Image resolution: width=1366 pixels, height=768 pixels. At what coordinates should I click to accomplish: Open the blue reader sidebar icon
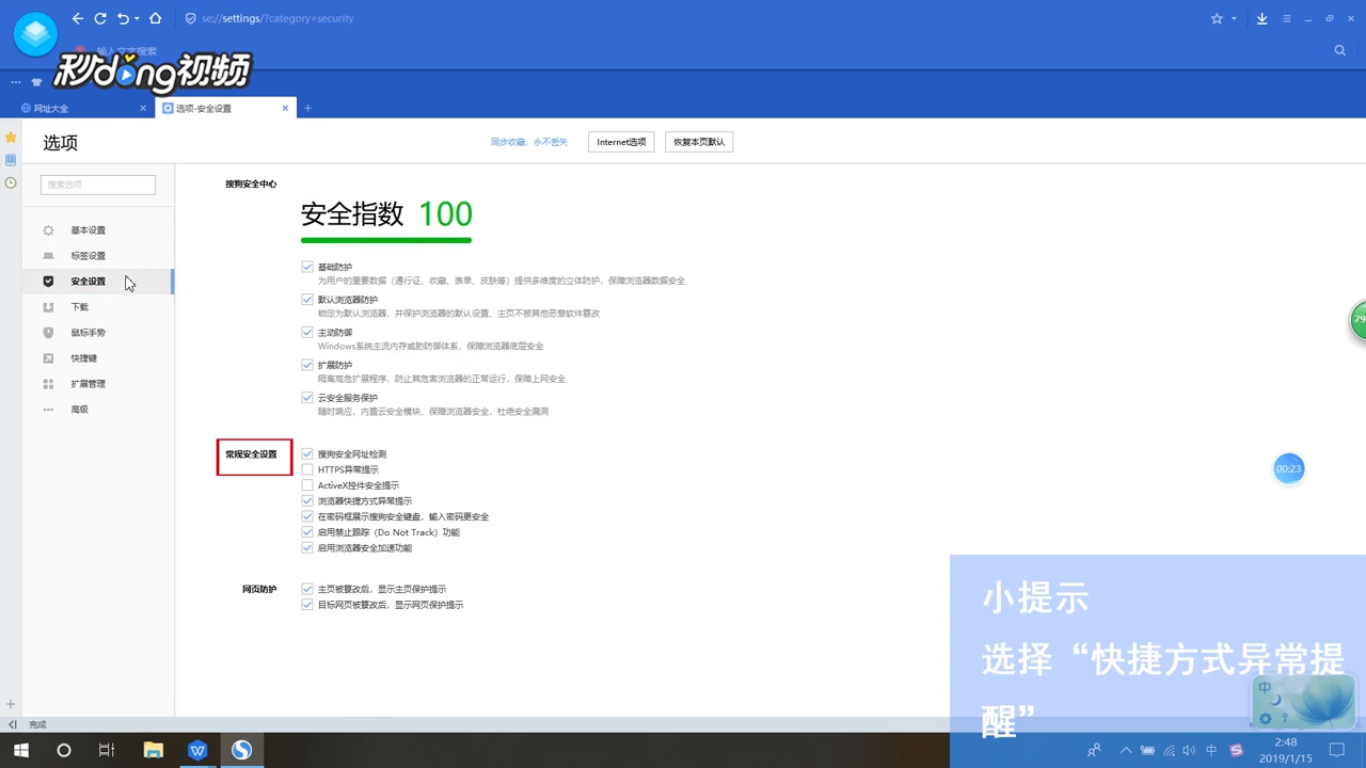[10, 160]
